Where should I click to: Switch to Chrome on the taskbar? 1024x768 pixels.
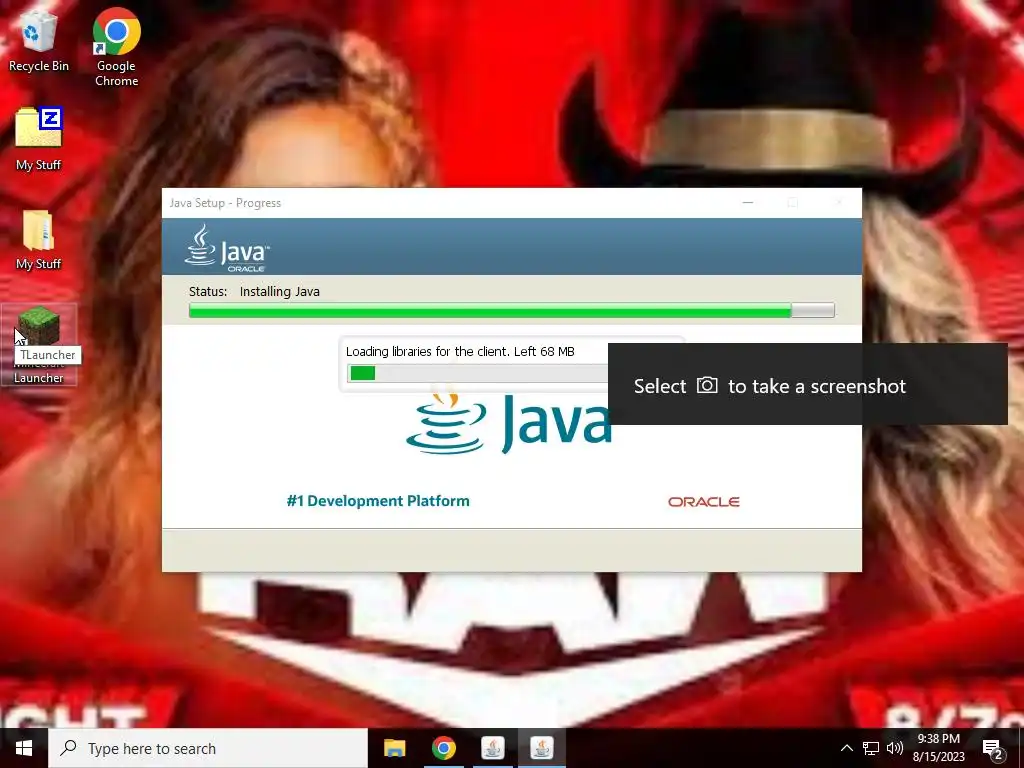point(443,748)
